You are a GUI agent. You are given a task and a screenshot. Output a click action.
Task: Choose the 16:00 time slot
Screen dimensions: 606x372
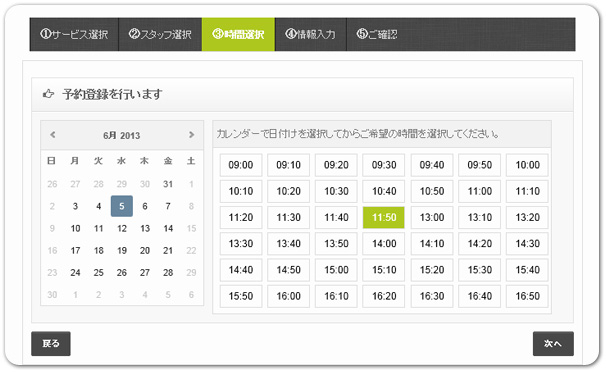(288, 296)
